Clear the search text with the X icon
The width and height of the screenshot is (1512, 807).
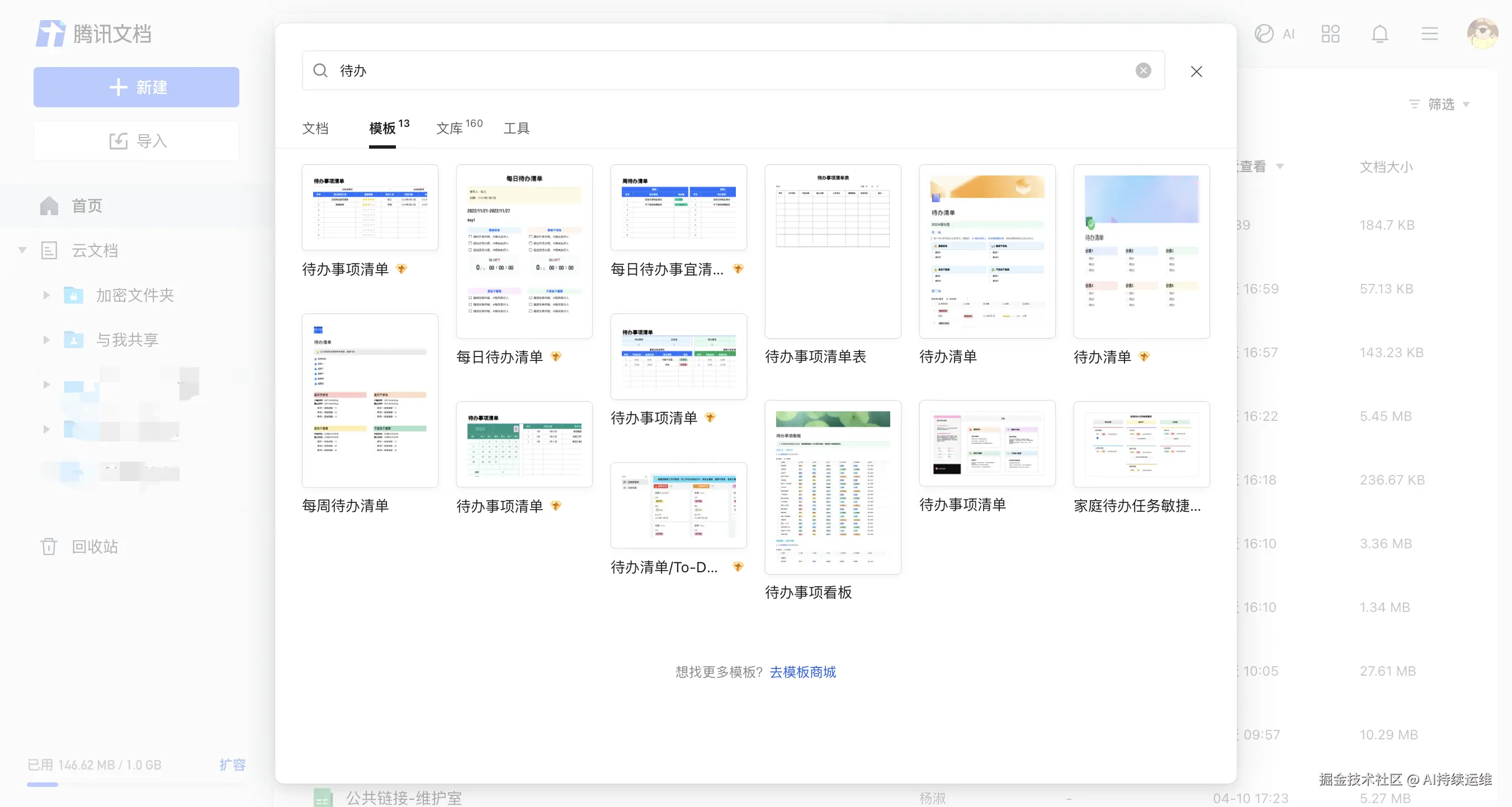point(1143,70)
